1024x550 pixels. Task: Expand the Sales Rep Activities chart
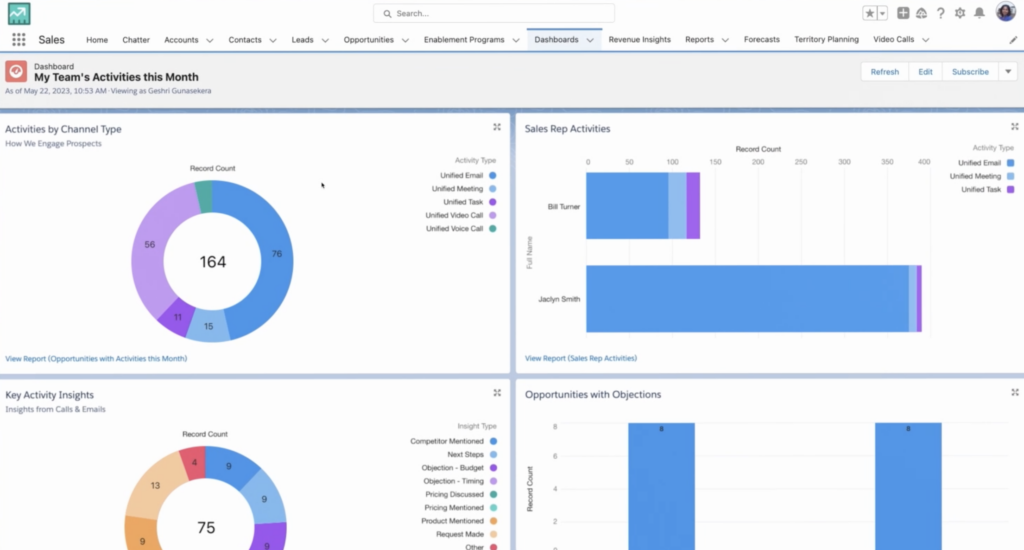(x=1015, y=127)
